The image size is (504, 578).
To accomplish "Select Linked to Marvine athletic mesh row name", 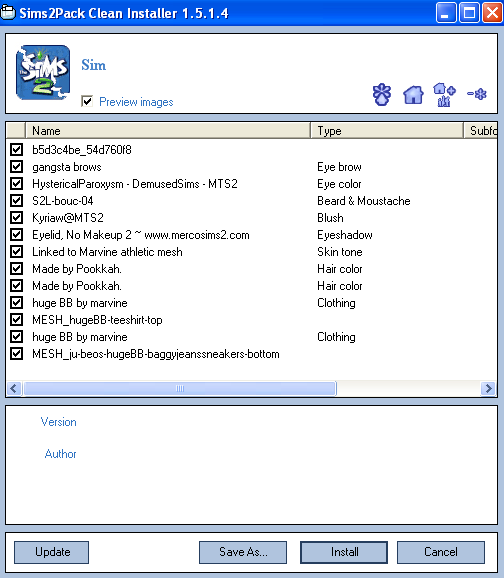I will tap(107, 252).
